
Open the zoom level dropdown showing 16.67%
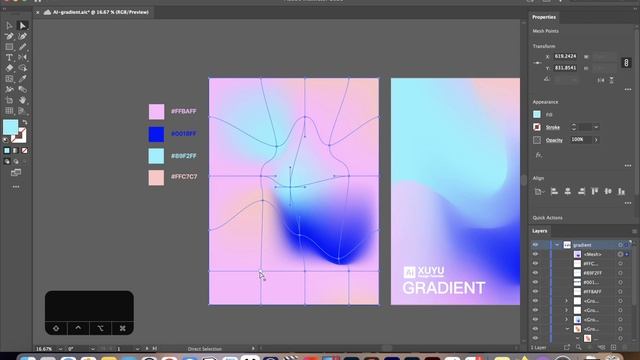60,349
